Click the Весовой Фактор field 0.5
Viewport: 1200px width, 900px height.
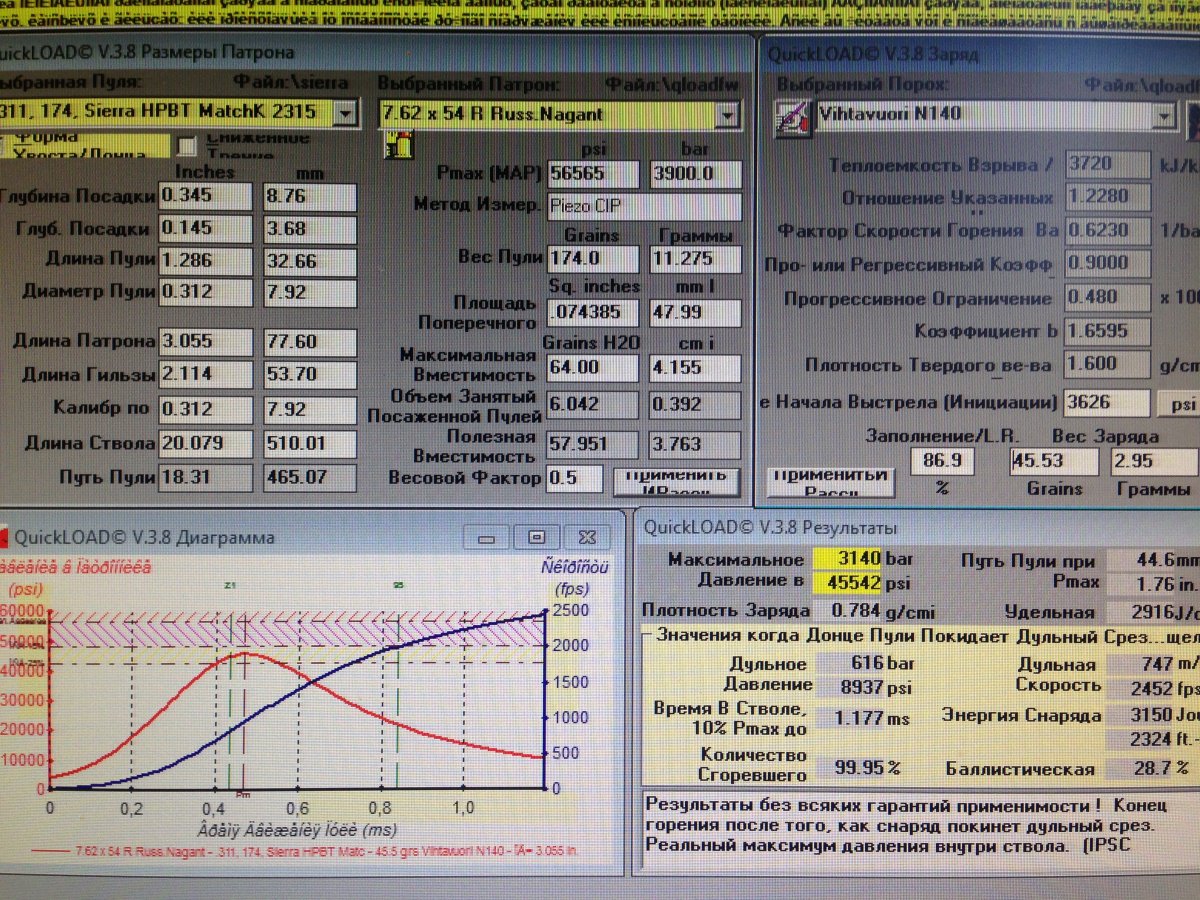[575, 478]
